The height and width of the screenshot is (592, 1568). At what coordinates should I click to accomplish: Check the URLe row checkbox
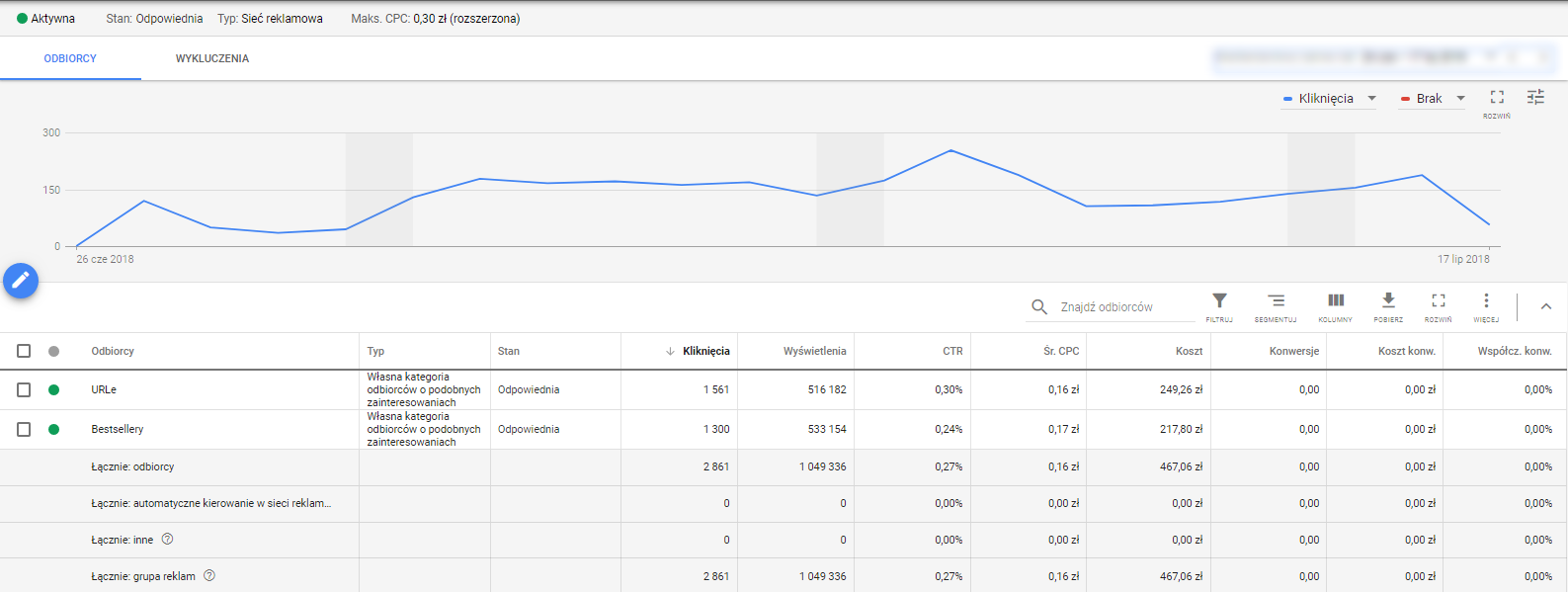pos(24,389)
